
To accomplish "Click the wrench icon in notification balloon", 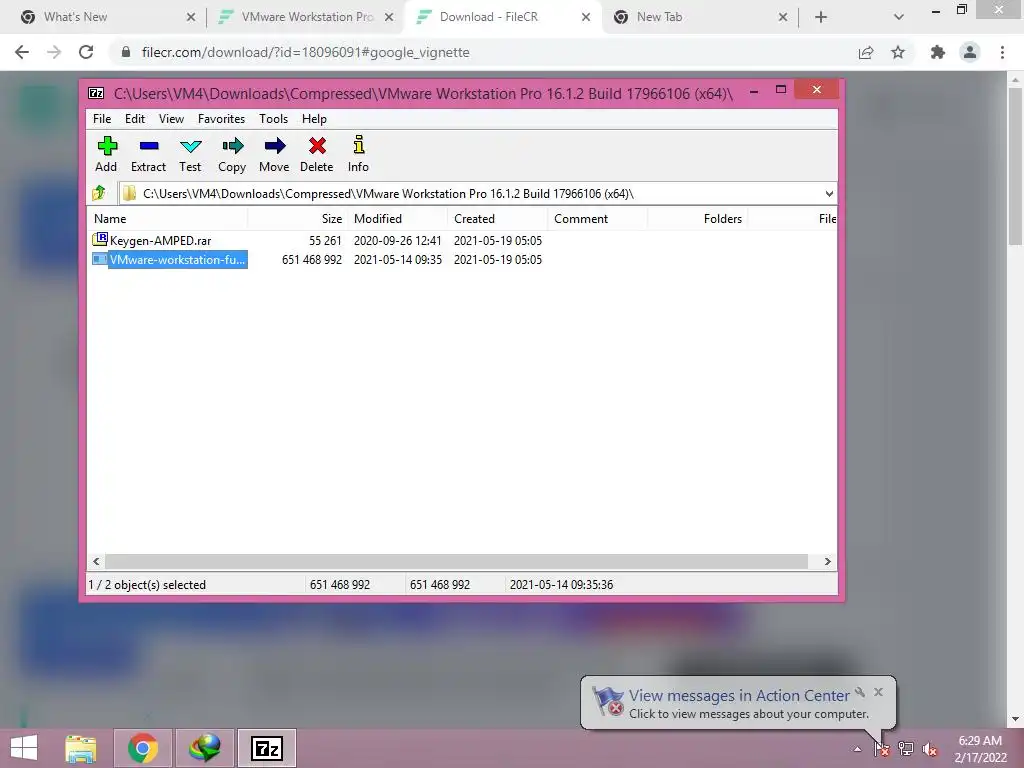I will [859, 692].
